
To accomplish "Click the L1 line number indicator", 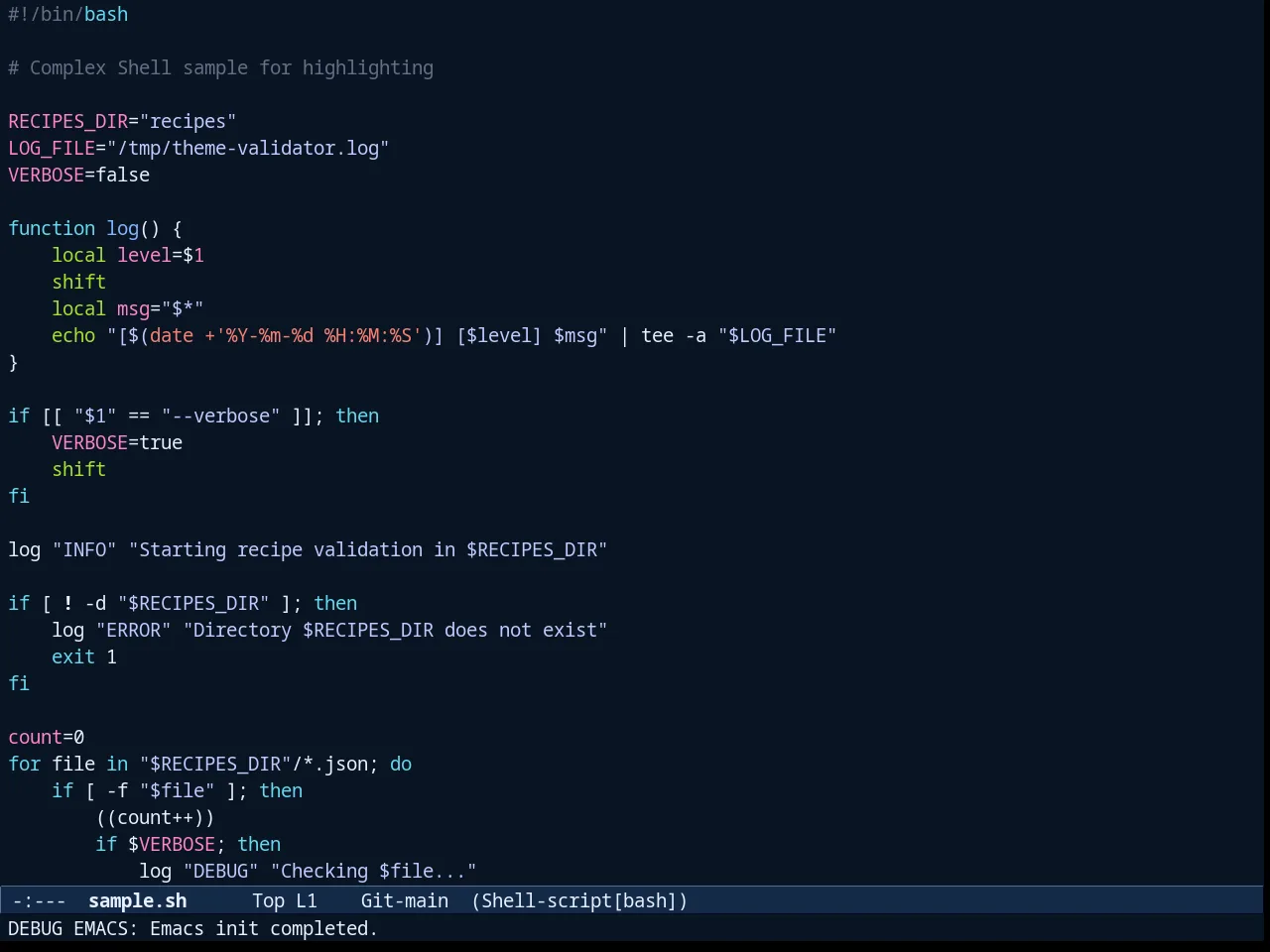I will pos(307,900).
